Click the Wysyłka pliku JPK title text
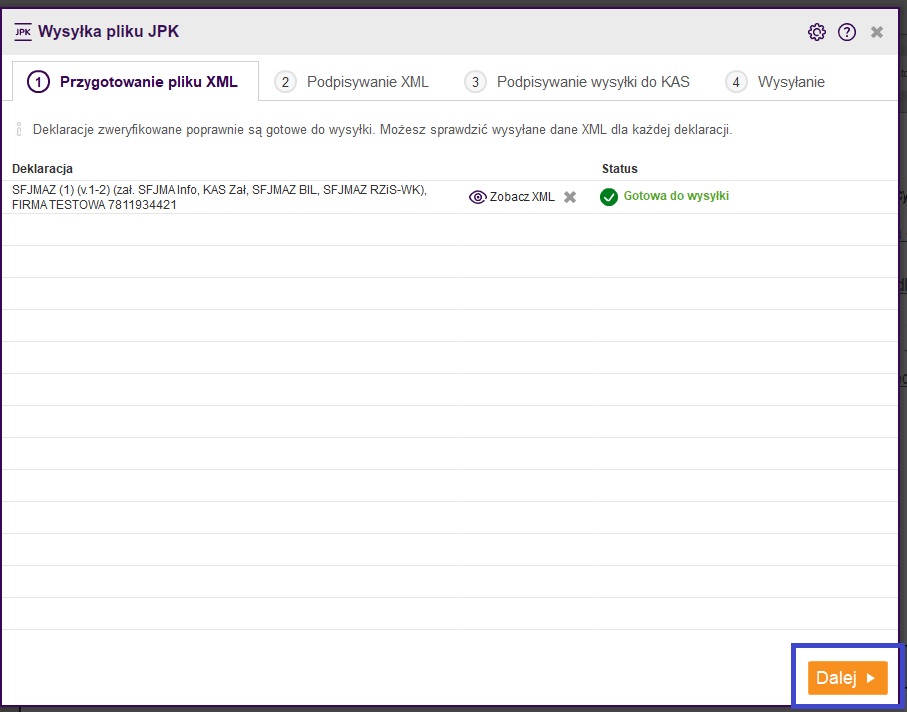The height and width of the screenshot is (712, 907). coord(108,32)
